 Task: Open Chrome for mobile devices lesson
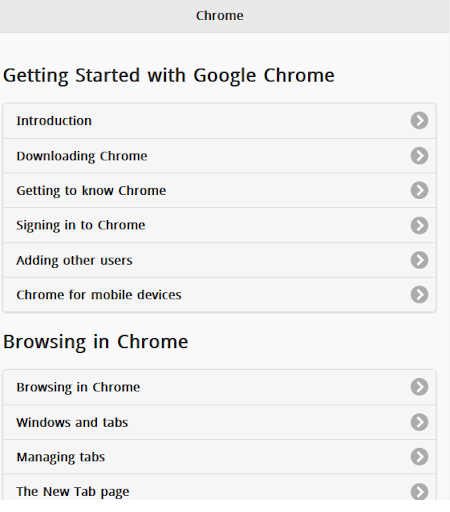tap(219, 295)
